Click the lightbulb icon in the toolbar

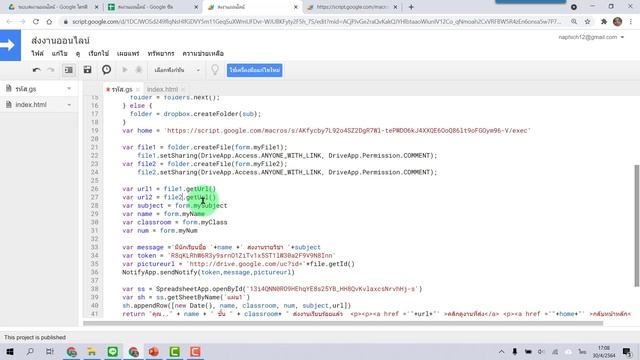[x=215, y=70]
